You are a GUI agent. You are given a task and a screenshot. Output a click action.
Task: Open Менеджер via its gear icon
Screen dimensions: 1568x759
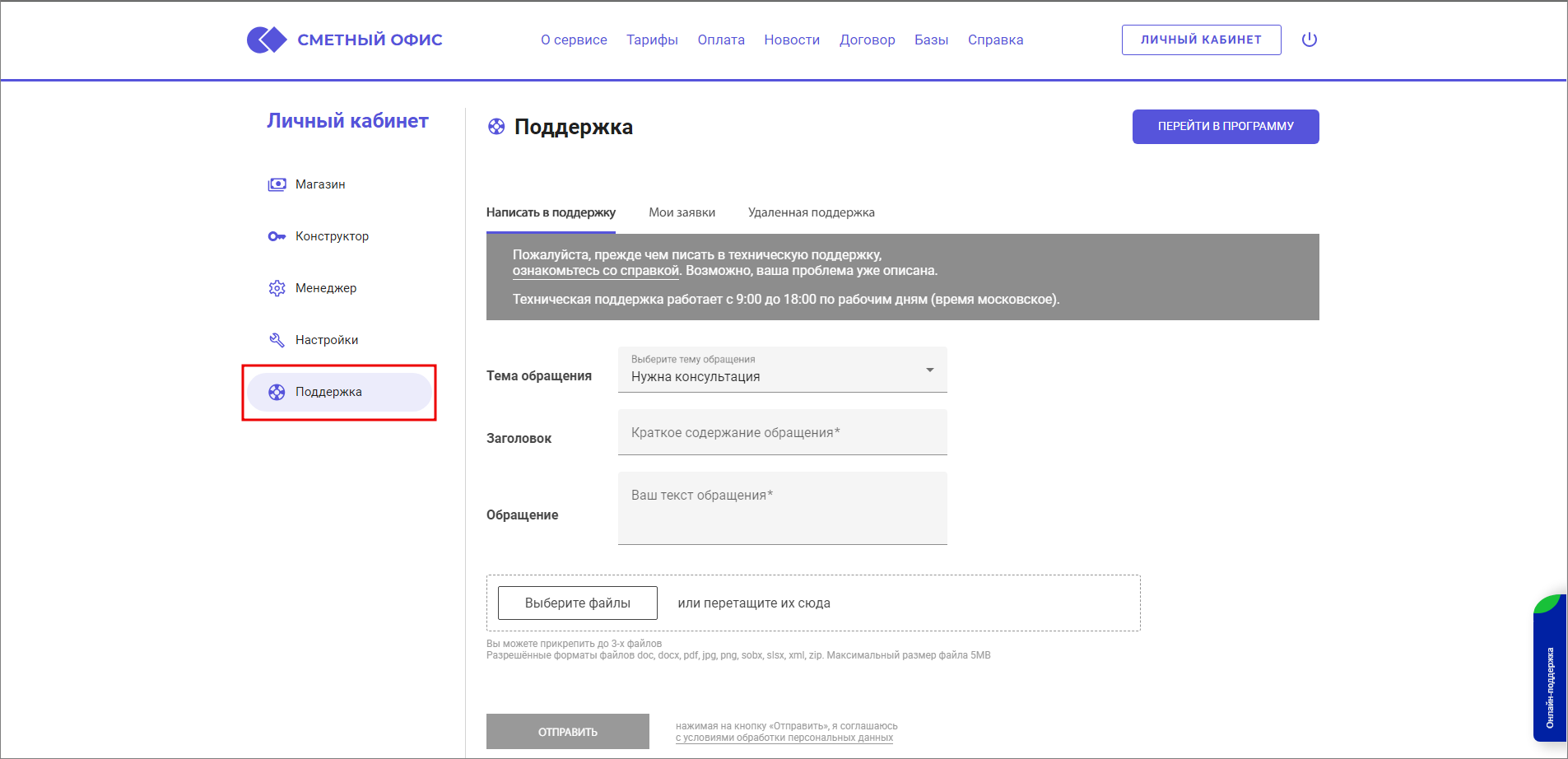pos(277,287)
